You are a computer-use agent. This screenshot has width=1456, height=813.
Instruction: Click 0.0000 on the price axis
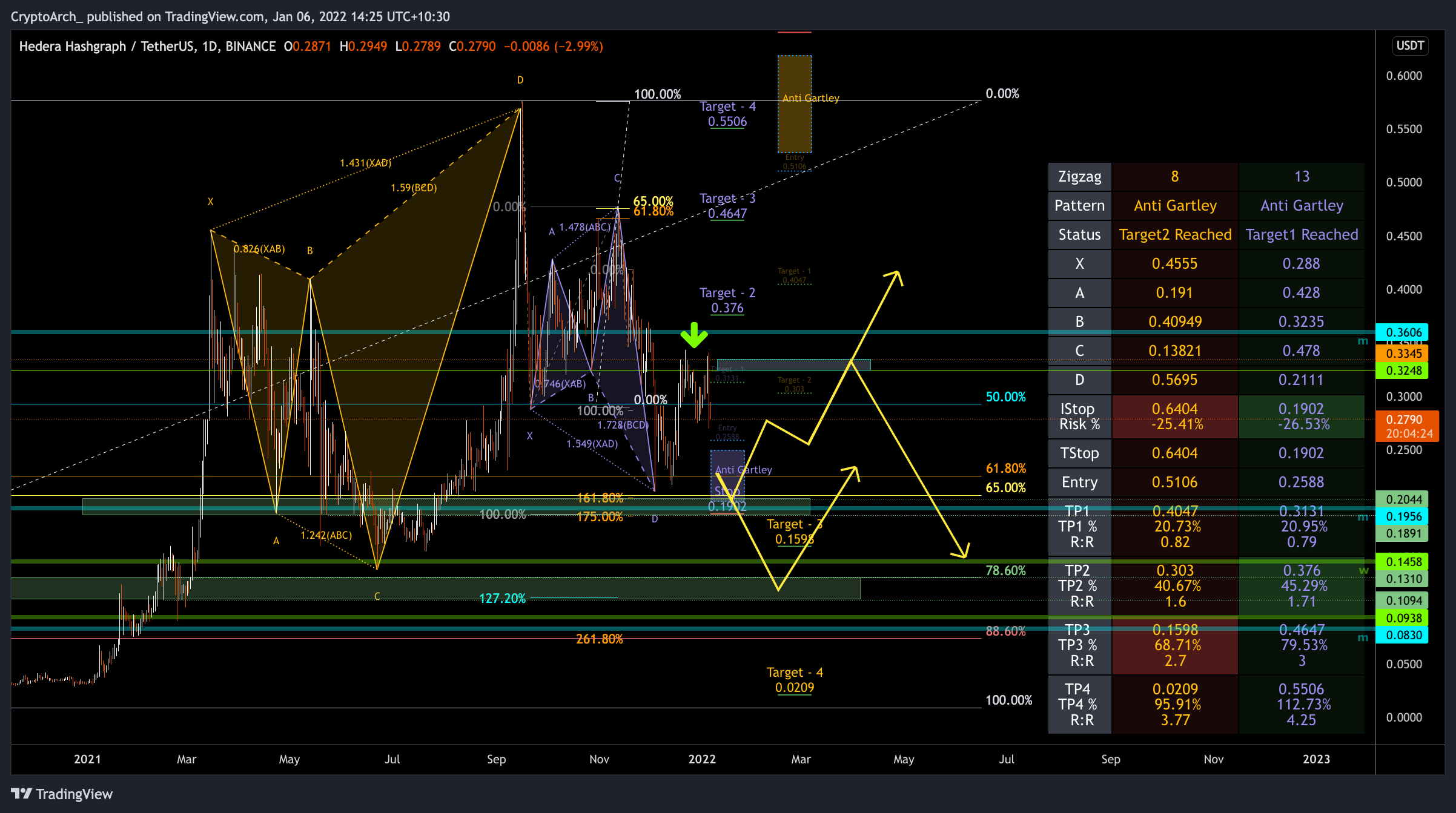click(x=1404, y=717)
